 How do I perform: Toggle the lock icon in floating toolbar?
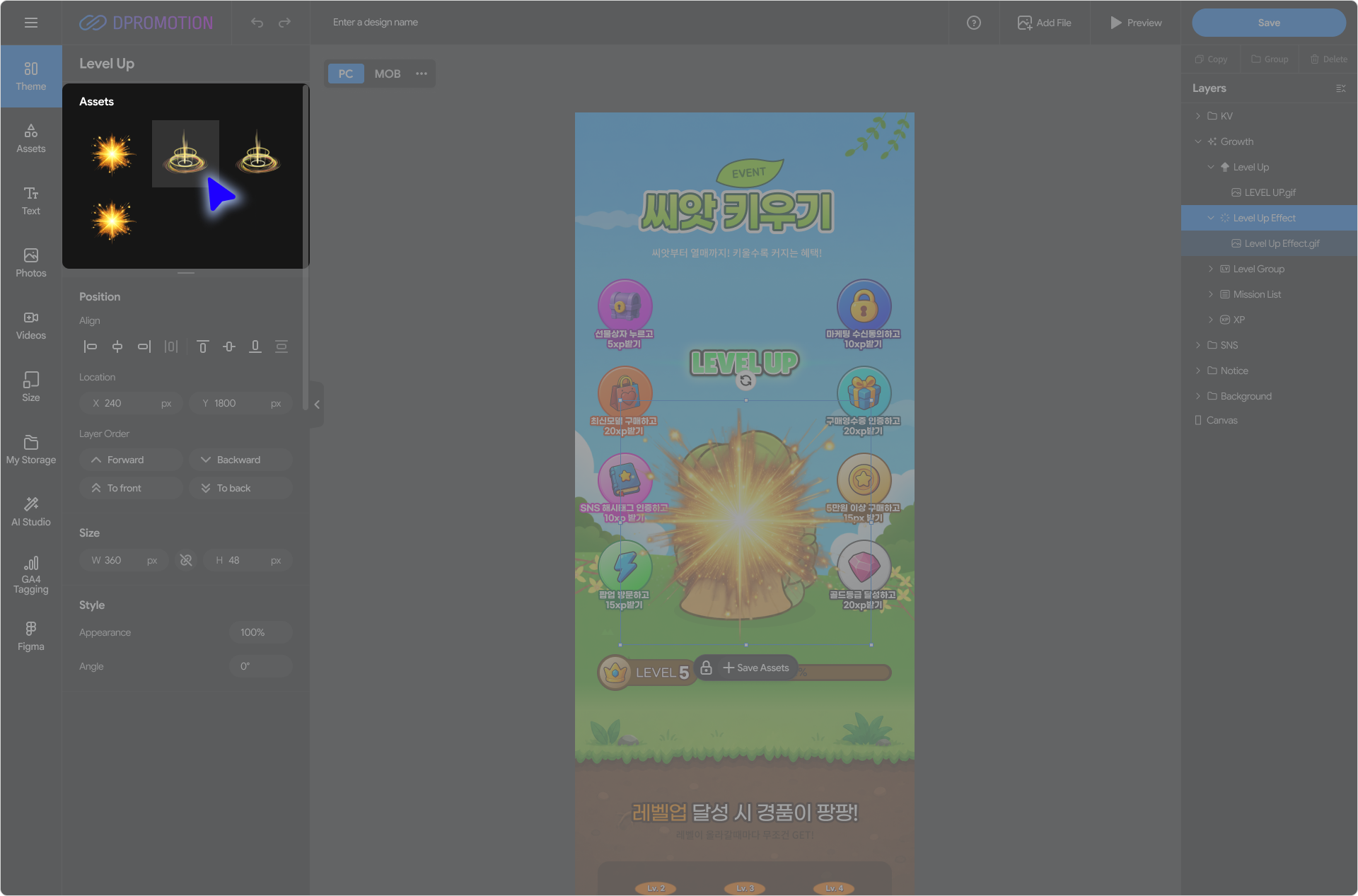pos(706,668)
